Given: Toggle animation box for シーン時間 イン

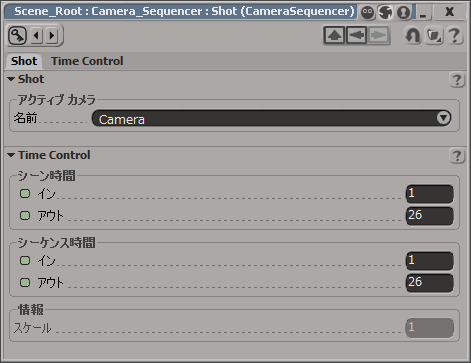Looking at the screenshot, I should pos(25,193).
